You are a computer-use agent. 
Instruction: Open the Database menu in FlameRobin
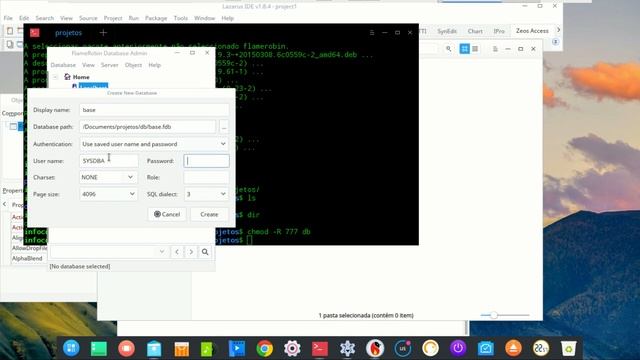pos(63,65)
